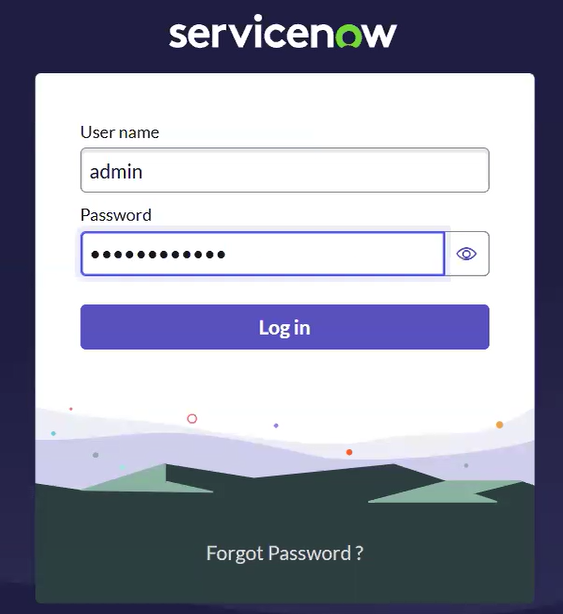Screen dimensions: 563x614
Task: Click the User name label
Action: tap(120, 132)
